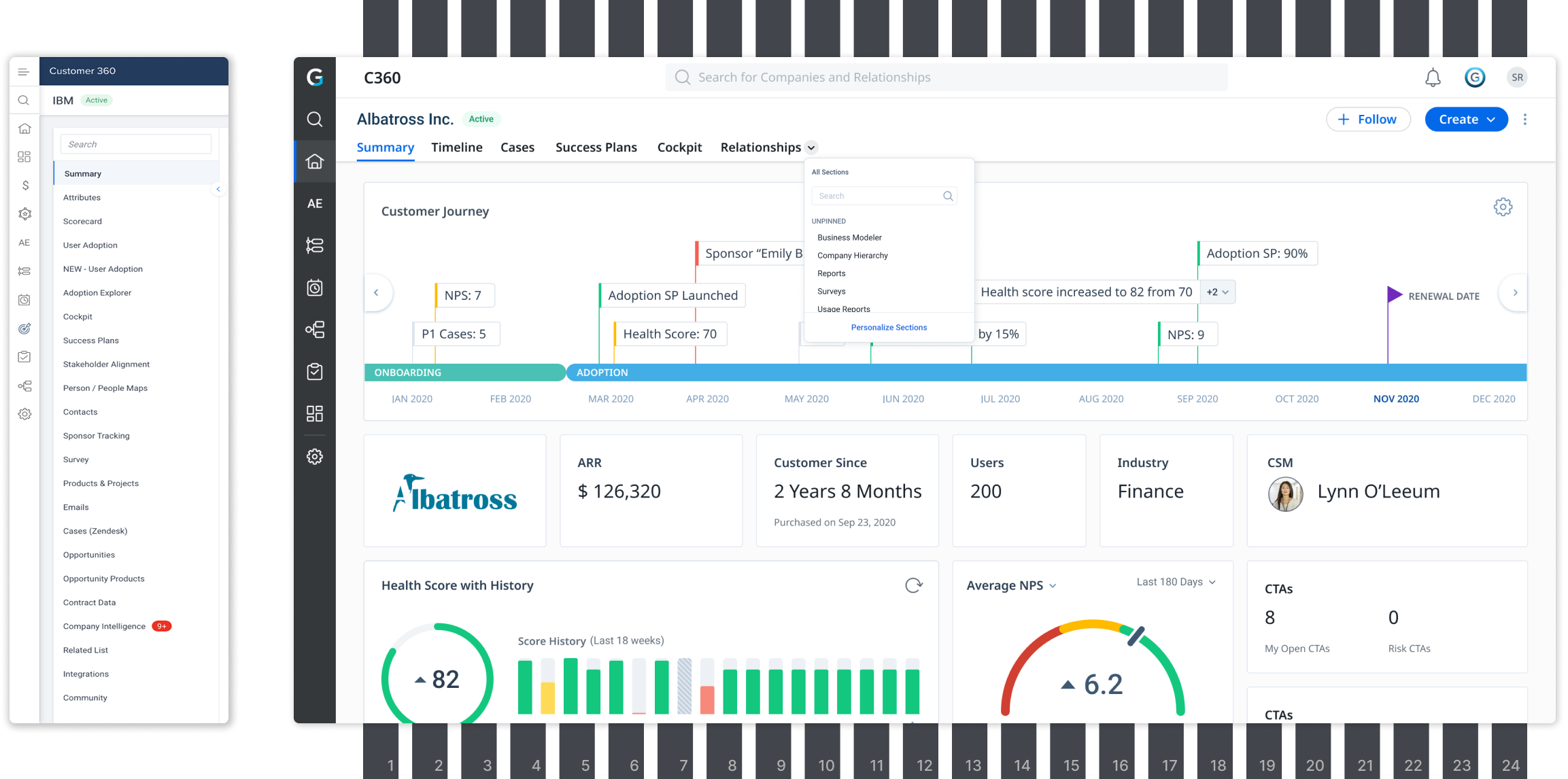This screenshot has width=1568, height=779.
Task: Refresh the Health Score with History widget
Action: tap(914, 585)
